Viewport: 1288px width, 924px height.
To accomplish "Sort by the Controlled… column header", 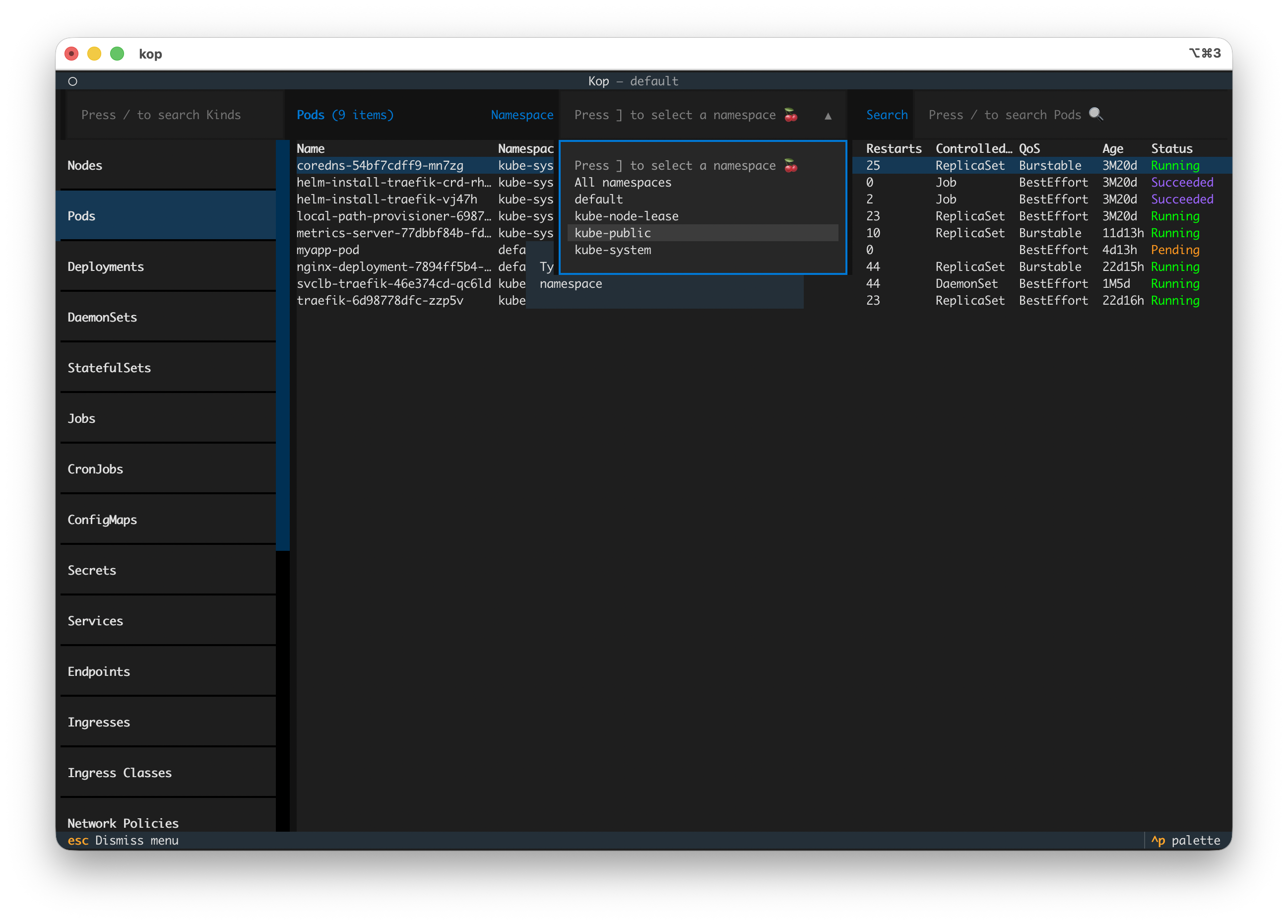I will click(973, 148).
